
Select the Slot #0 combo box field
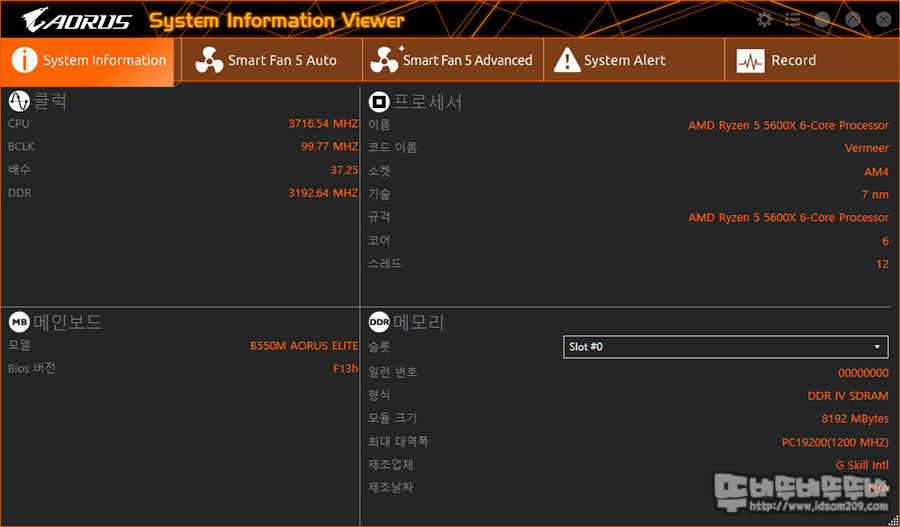[726, 347]
